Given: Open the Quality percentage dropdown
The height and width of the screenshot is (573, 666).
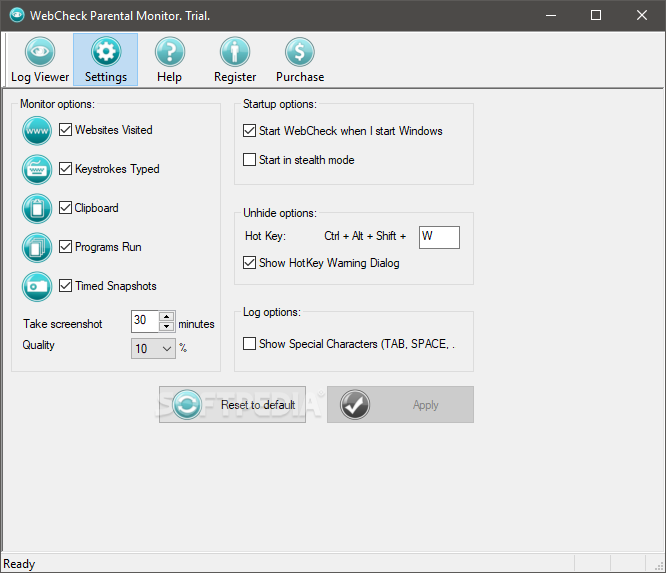Looking at the screenshot, I should tap(153, 349).
